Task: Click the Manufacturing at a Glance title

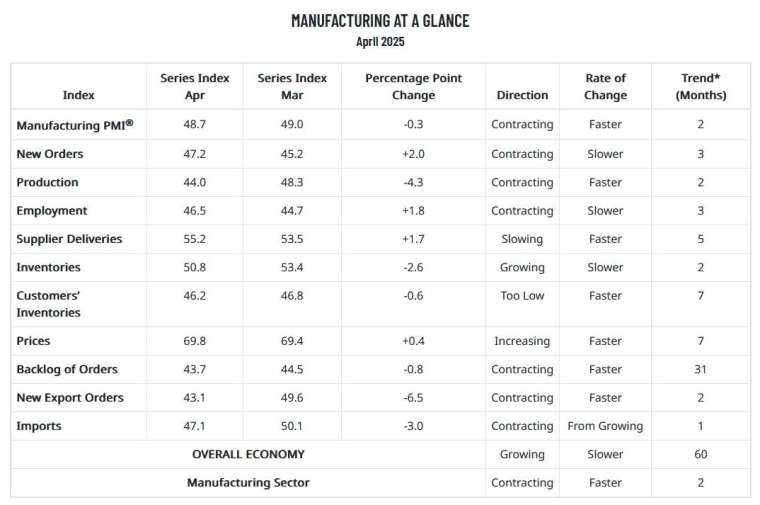Action: point(380,21)
